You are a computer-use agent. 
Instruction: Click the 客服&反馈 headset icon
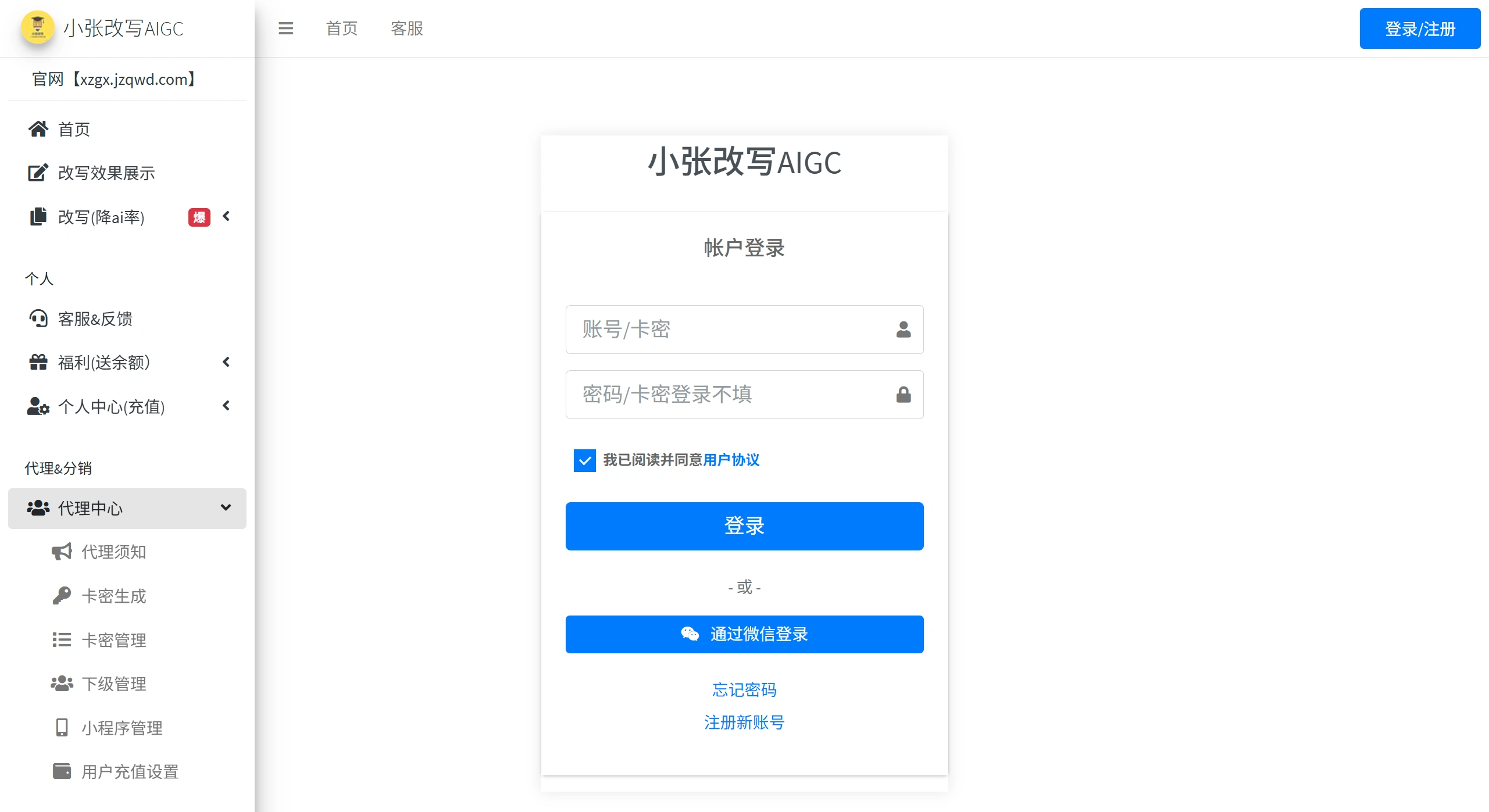(x=38, y=319)
